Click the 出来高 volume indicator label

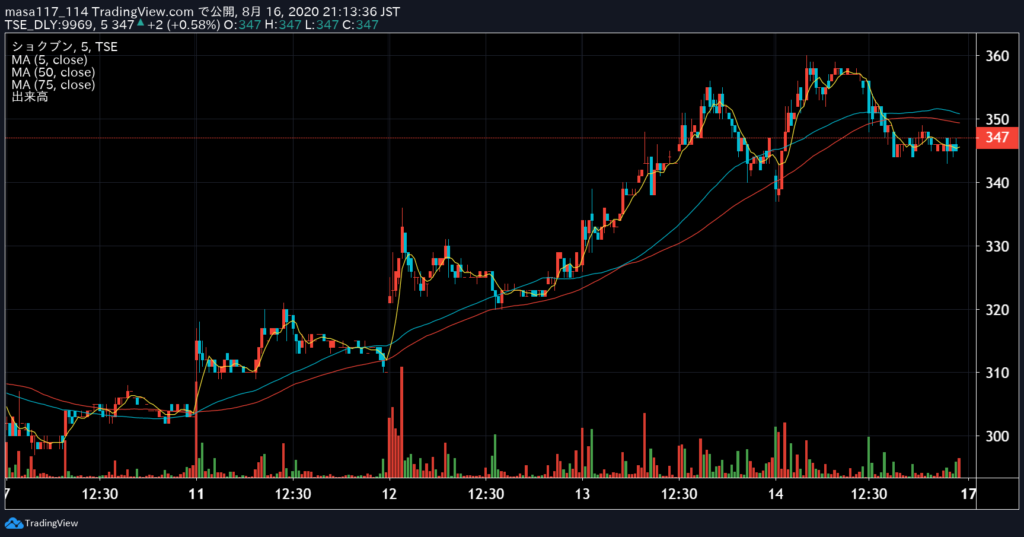click(x=29, y=97)
